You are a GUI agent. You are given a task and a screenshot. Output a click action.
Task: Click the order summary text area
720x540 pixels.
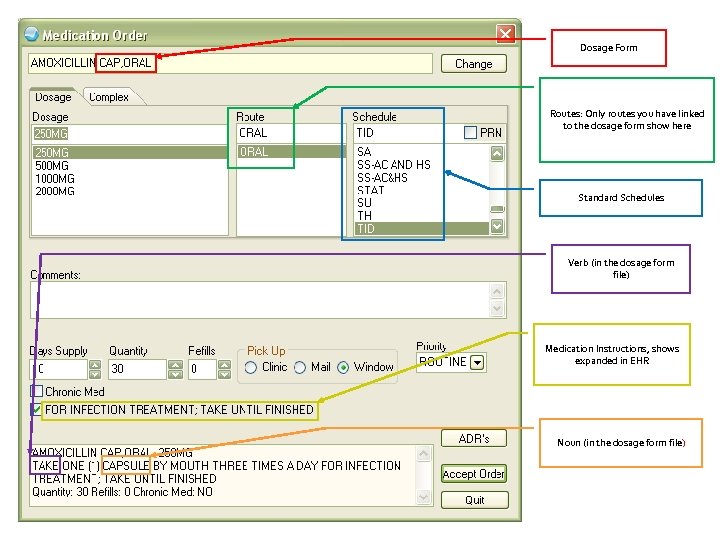[x=223, y=476]
